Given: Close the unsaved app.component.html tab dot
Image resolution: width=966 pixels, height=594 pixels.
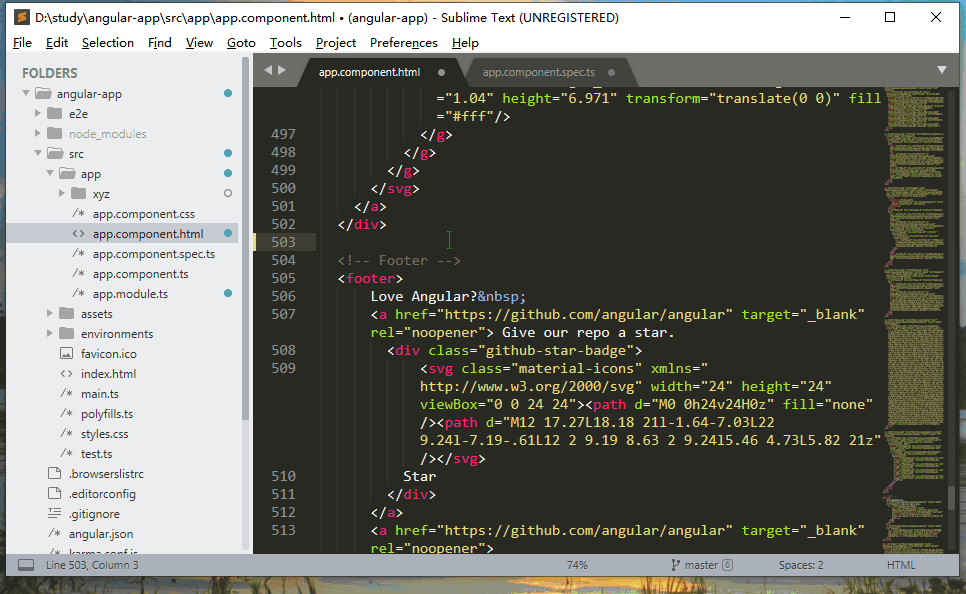Looking at the screenshot, I should (x=441, y=72).
